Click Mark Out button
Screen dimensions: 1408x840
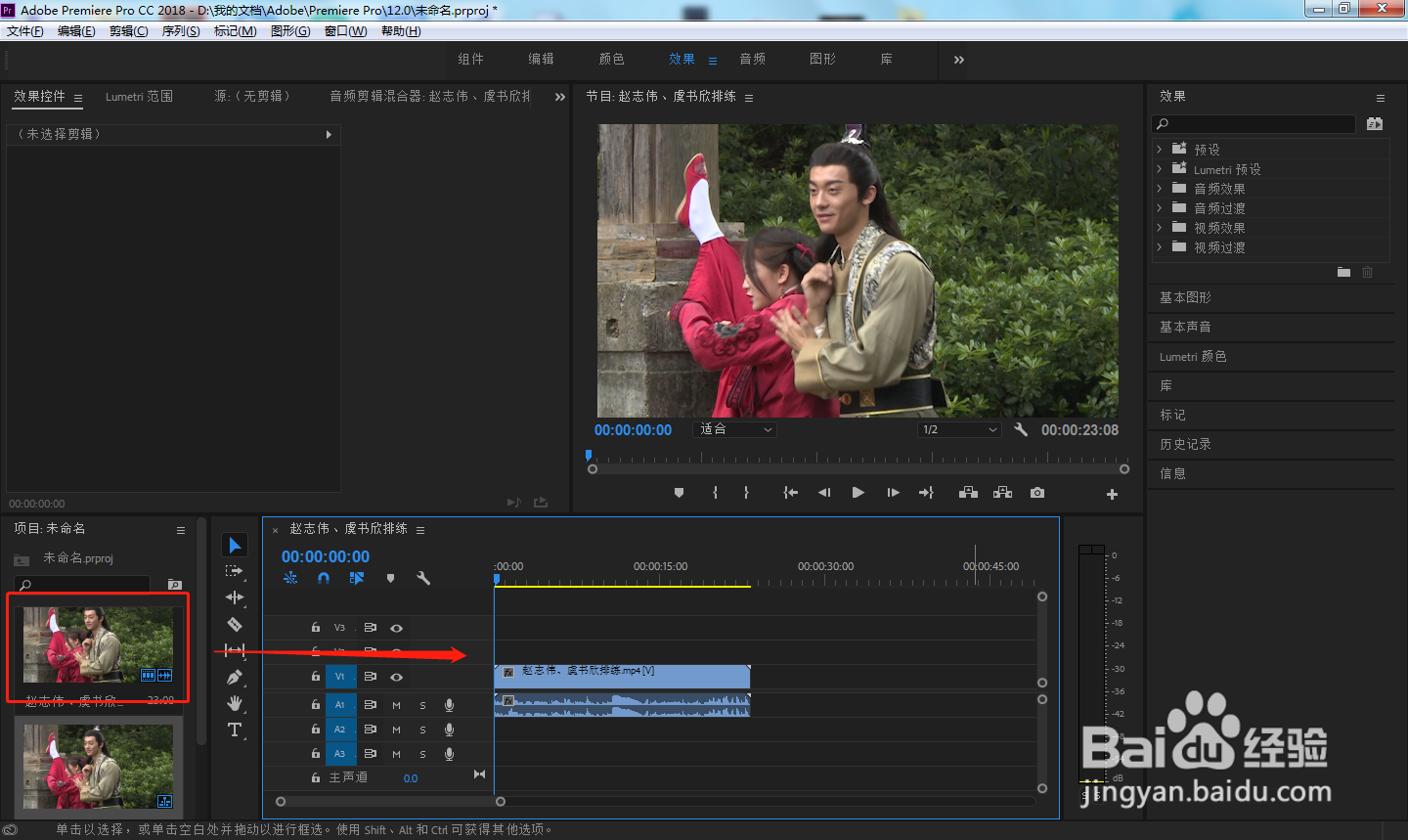point(746,493)
